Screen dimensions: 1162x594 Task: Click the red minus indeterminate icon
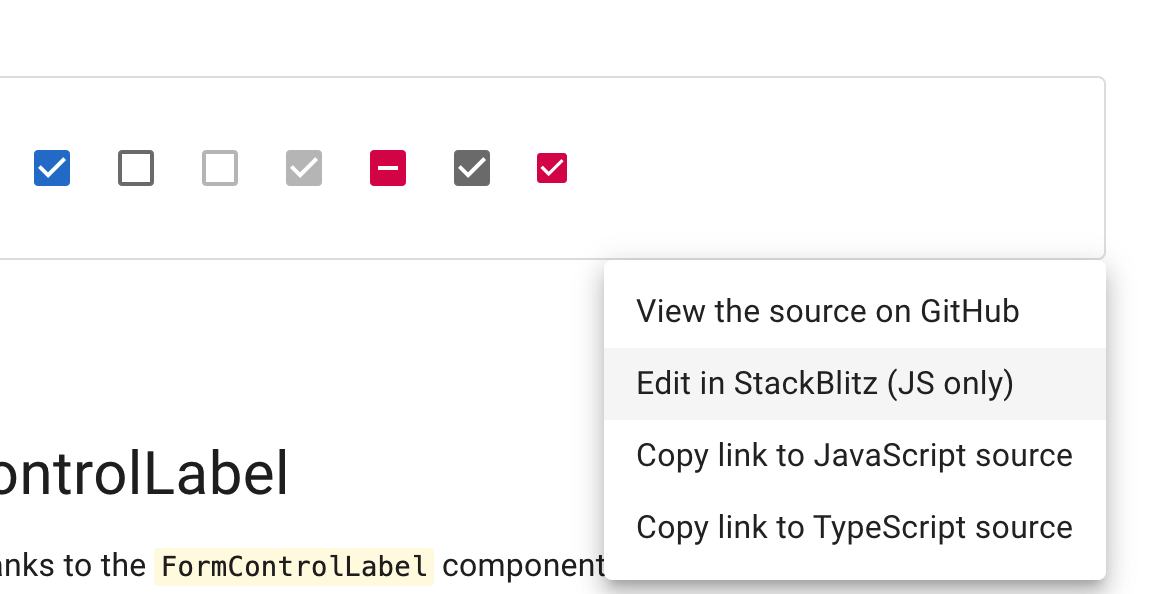[x=388, y=168]
